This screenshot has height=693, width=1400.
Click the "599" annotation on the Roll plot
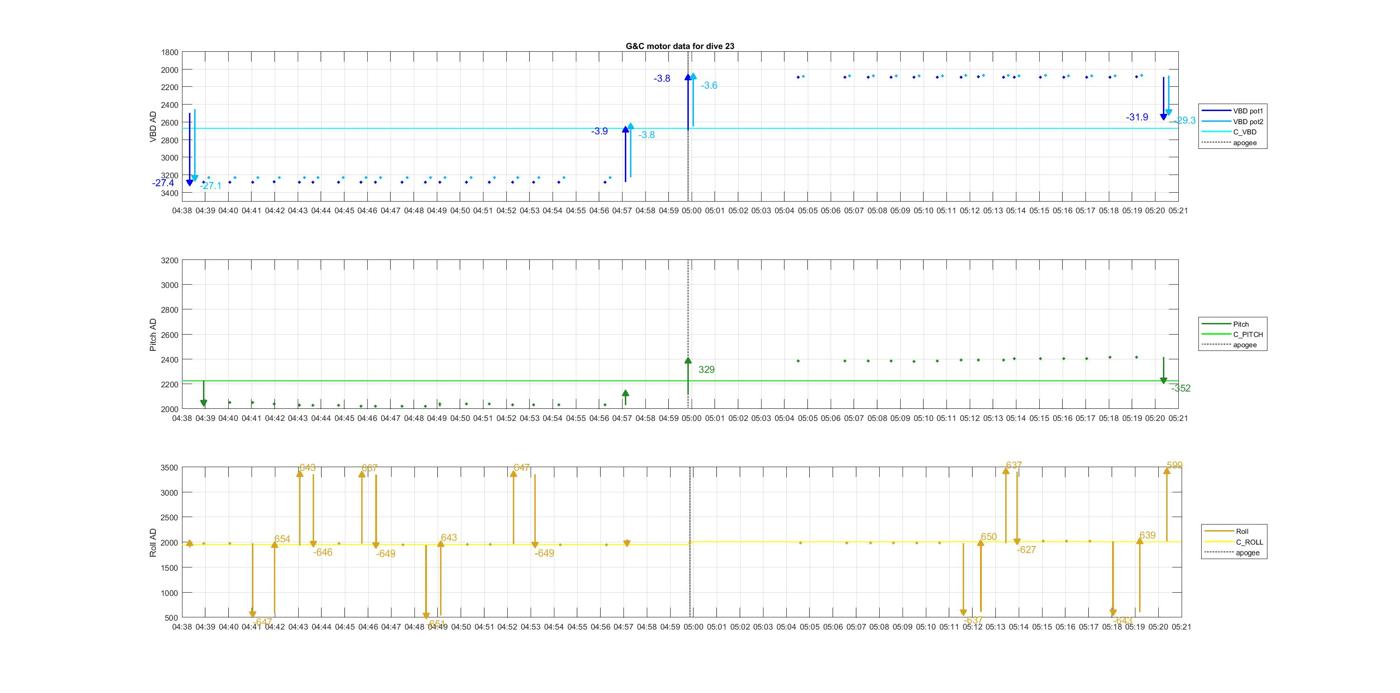pos(1175,465)
